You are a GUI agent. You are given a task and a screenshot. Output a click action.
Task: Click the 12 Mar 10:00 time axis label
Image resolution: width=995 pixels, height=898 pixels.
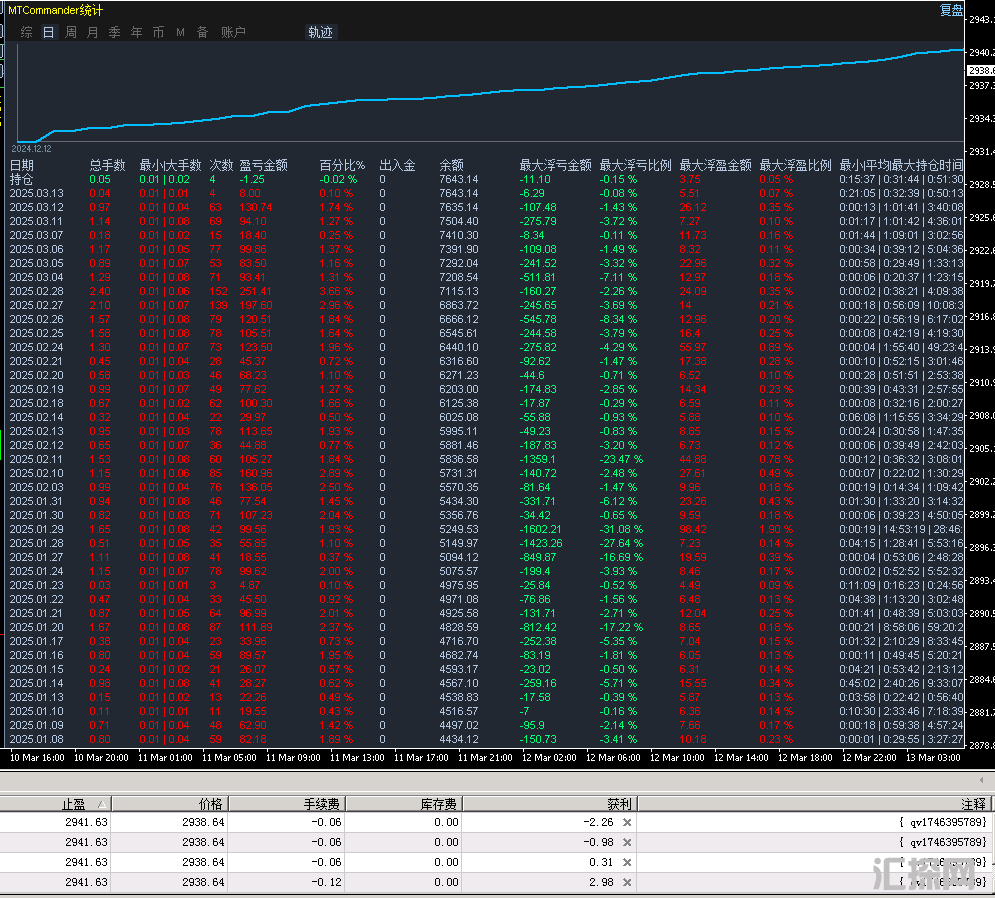click(677, 758)
